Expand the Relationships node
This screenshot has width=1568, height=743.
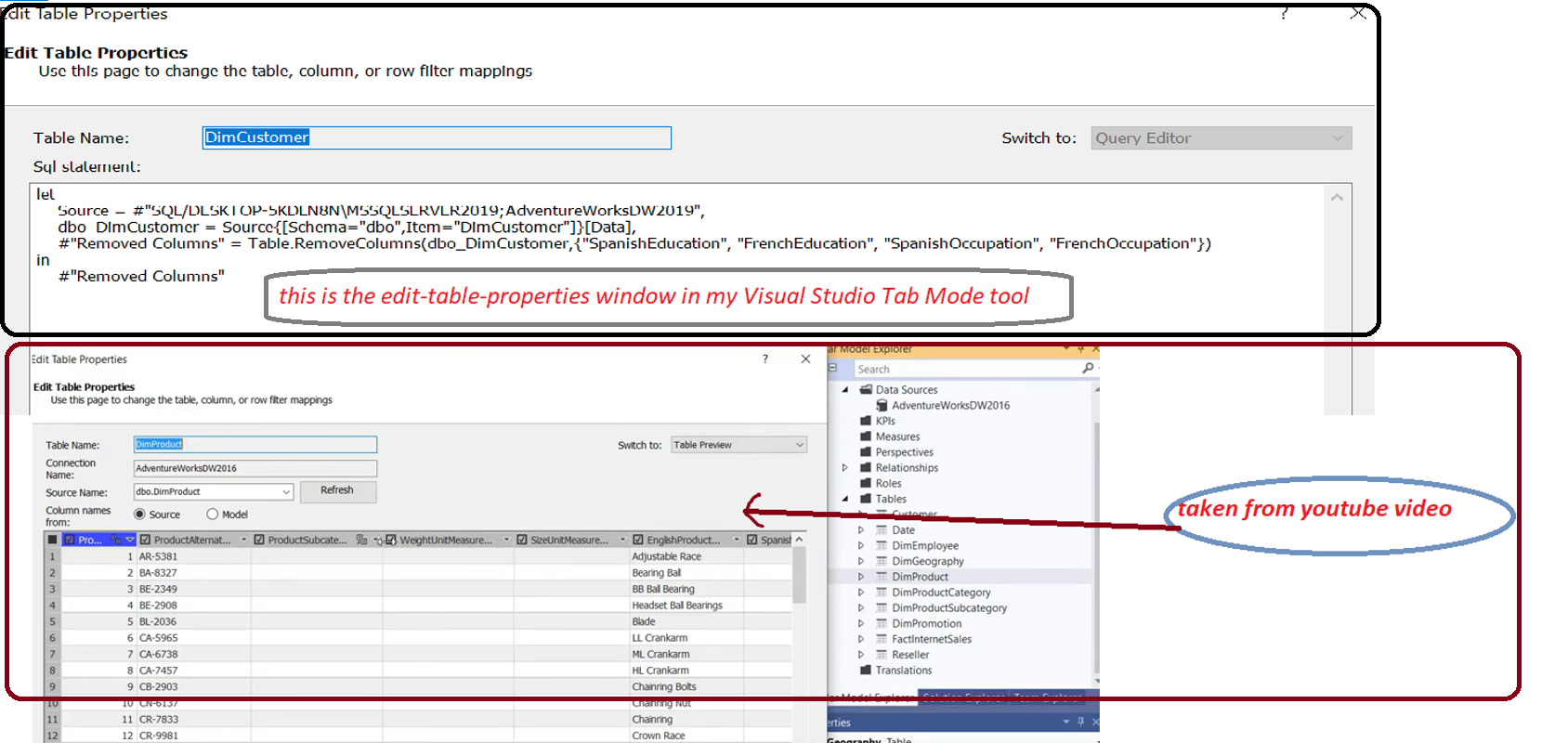tap(845, 468)
